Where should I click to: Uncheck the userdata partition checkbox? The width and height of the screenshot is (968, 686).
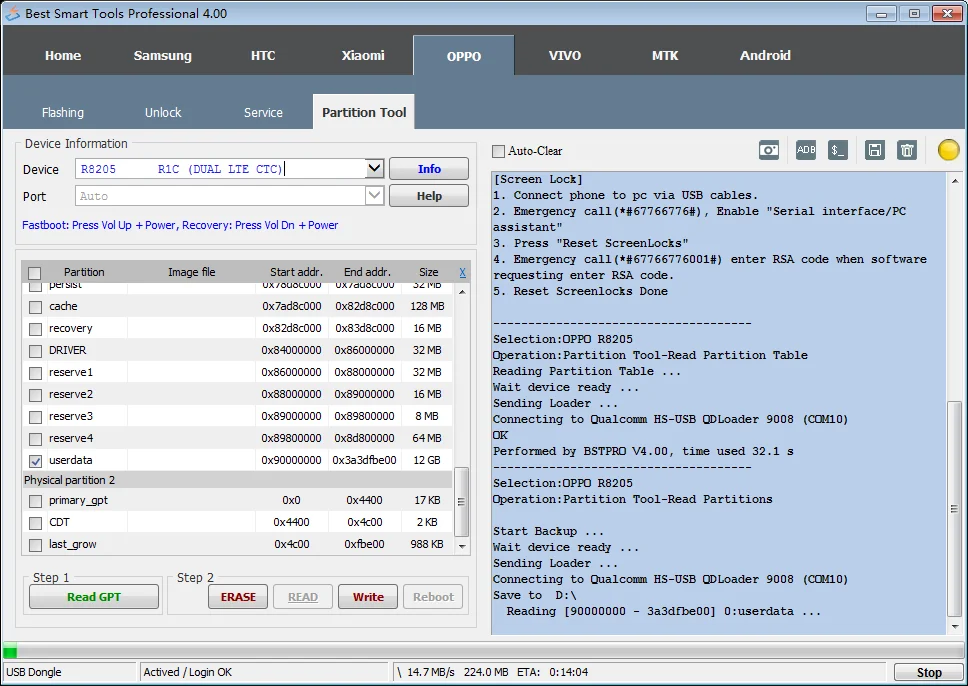tap(36, 461)
